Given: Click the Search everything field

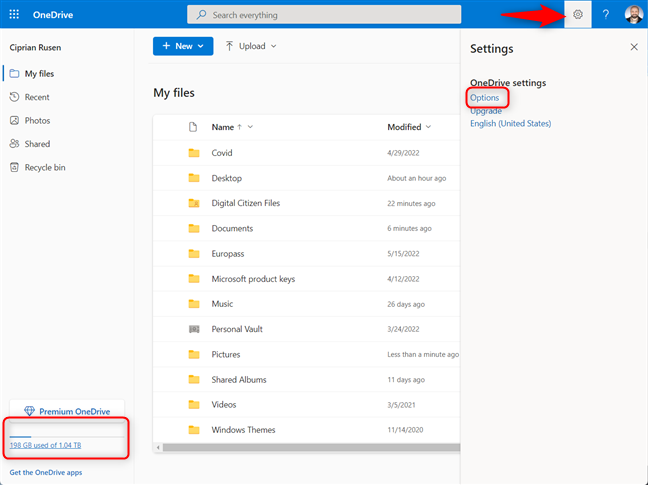Looking at the screenshot, I should [324, 15].
